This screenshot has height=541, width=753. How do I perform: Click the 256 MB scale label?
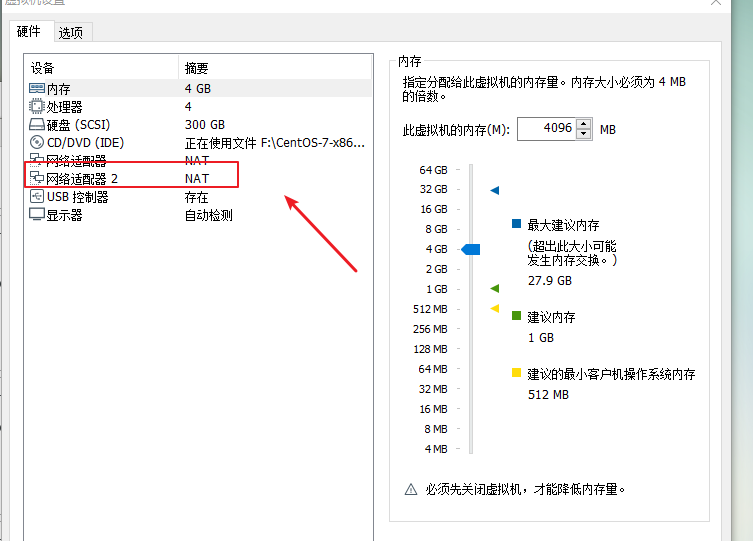point(430,329)
